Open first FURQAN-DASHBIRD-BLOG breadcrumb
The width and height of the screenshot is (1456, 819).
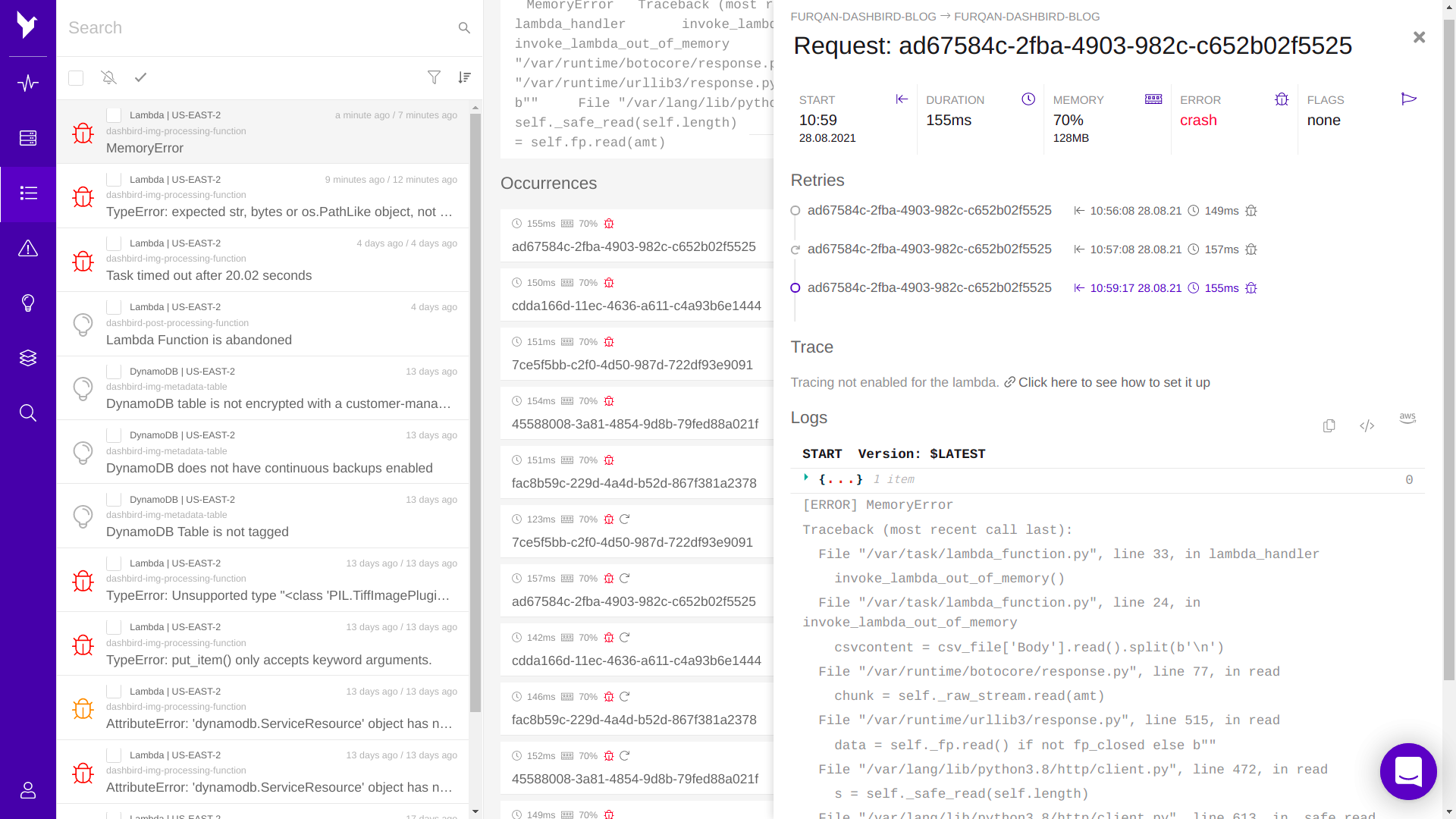point(863,17)
